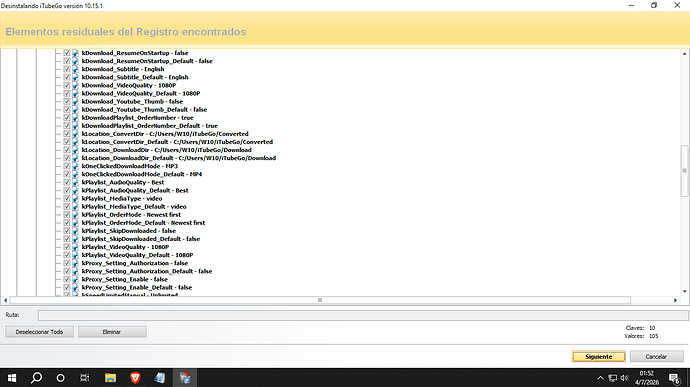Click the volume speaker tray icon
The width and height of the screenshot is (690, 387).
click(x=624, y=378)
